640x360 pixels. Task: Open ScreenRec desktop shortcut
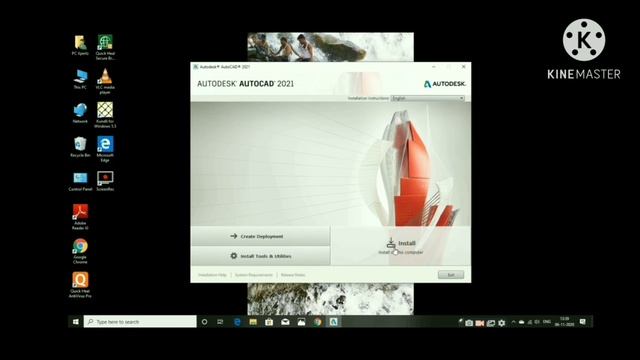click(x=105, y=181)
